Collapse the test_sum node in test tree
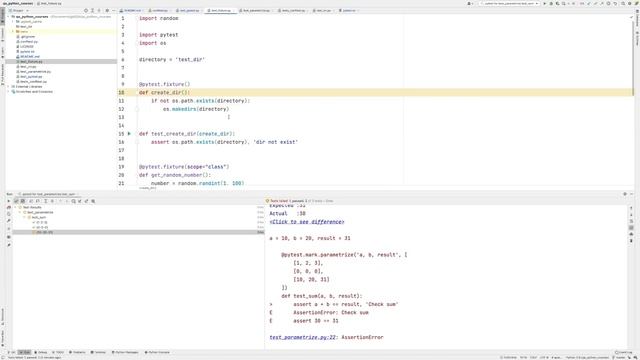Image resolution: width=640 pixels, height=360 pixels. pyautogui.click(x=24, y=217)
